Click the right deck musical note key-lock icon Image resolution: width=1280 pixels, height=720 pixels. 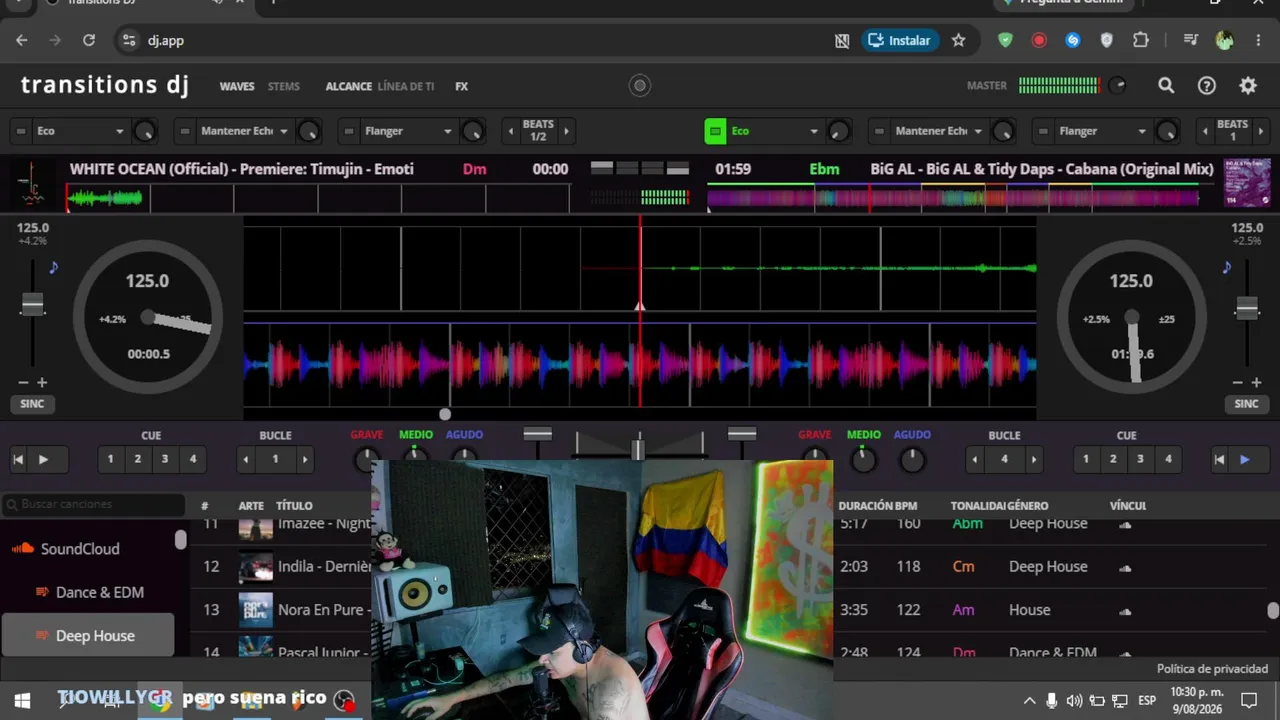coord(1226,267)
